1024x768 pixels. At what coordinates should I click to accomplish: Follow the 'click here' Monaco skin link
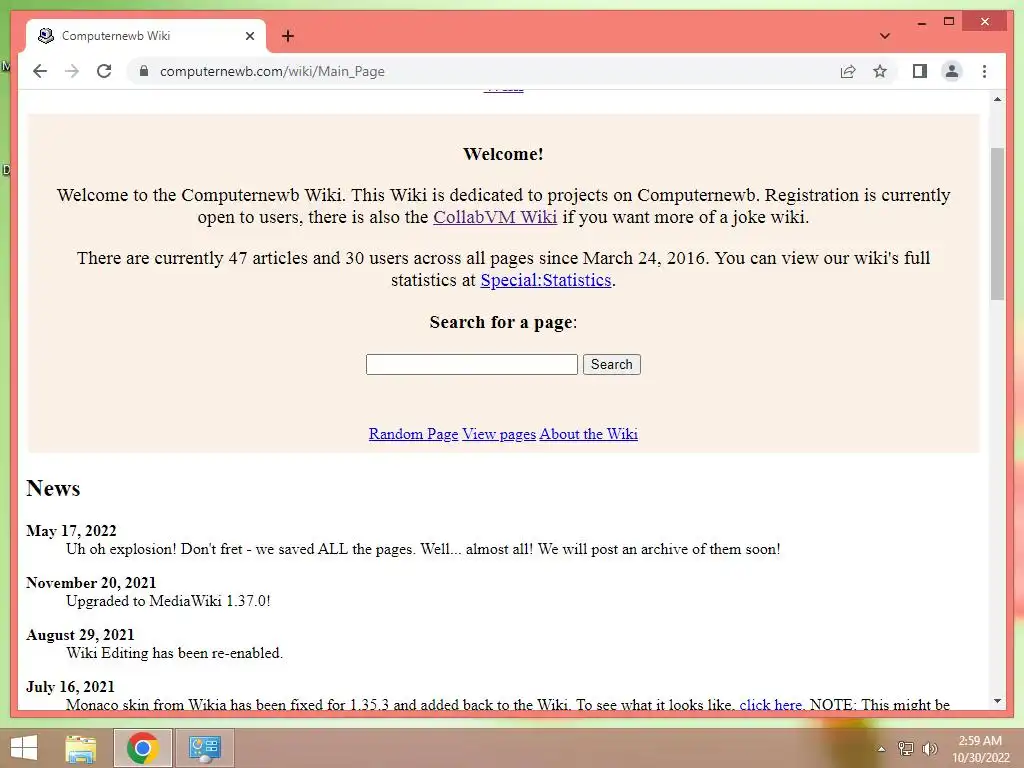771,705
